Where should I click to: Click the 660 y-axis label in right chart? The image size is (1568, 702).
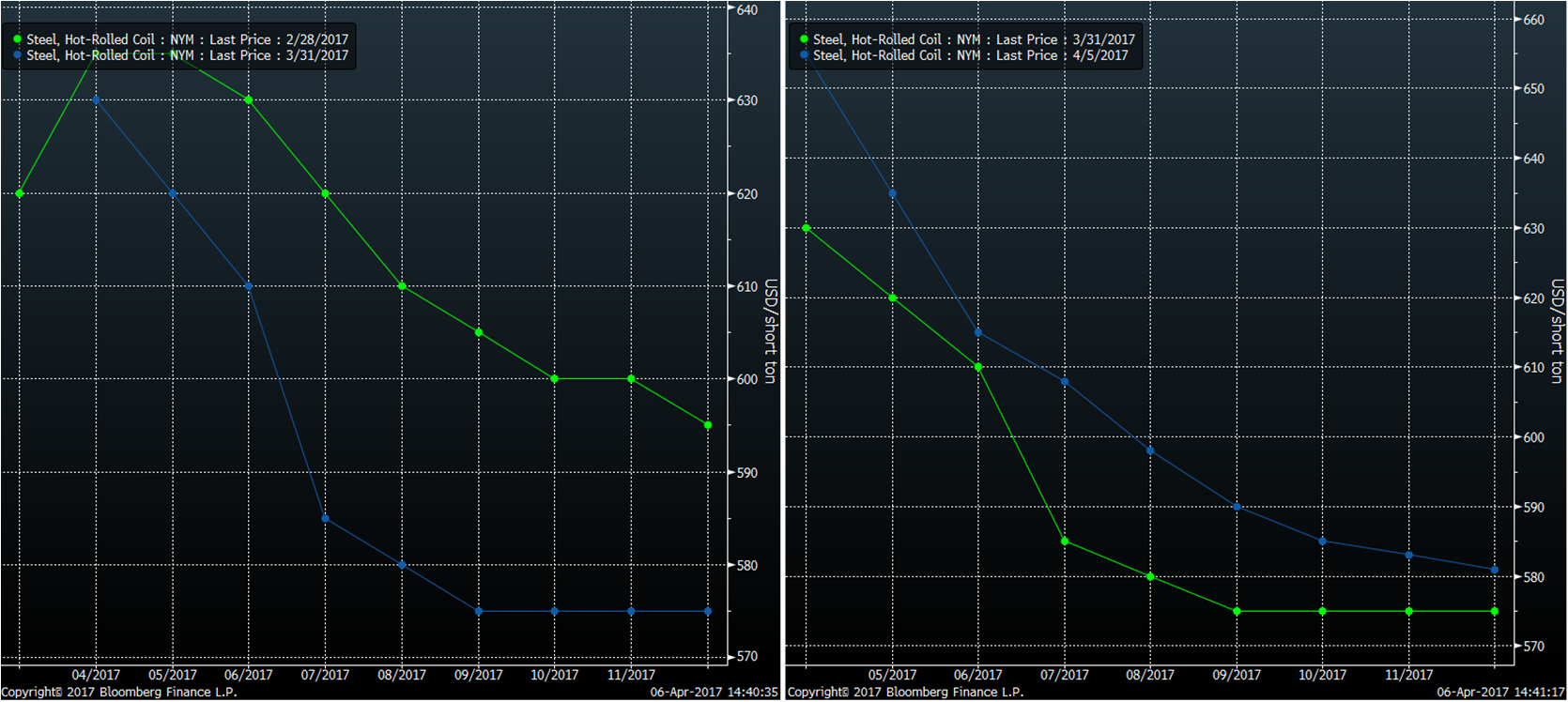(x=1533, y=20)
